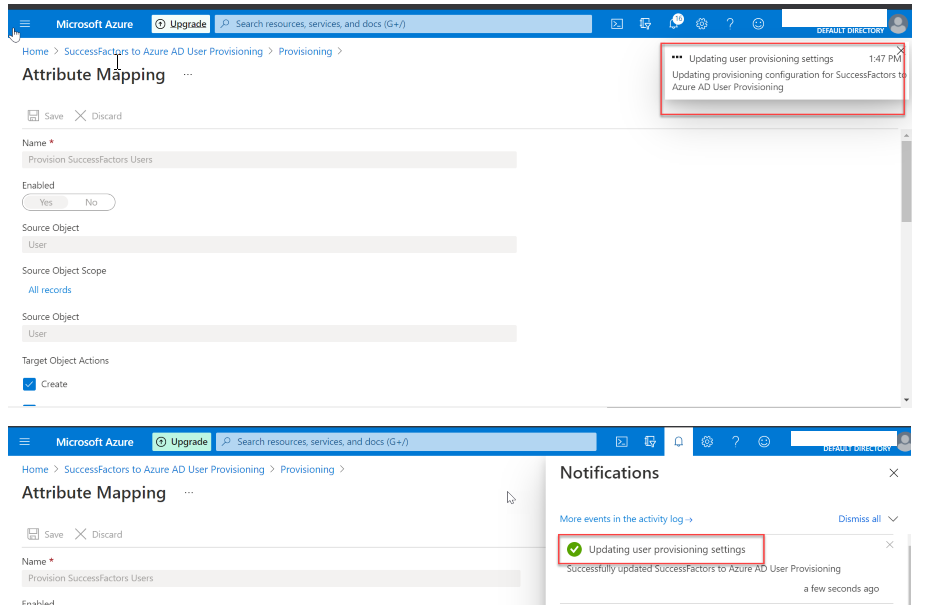Open More events in the activity log
926x615 pixels.
pos(626,519)
